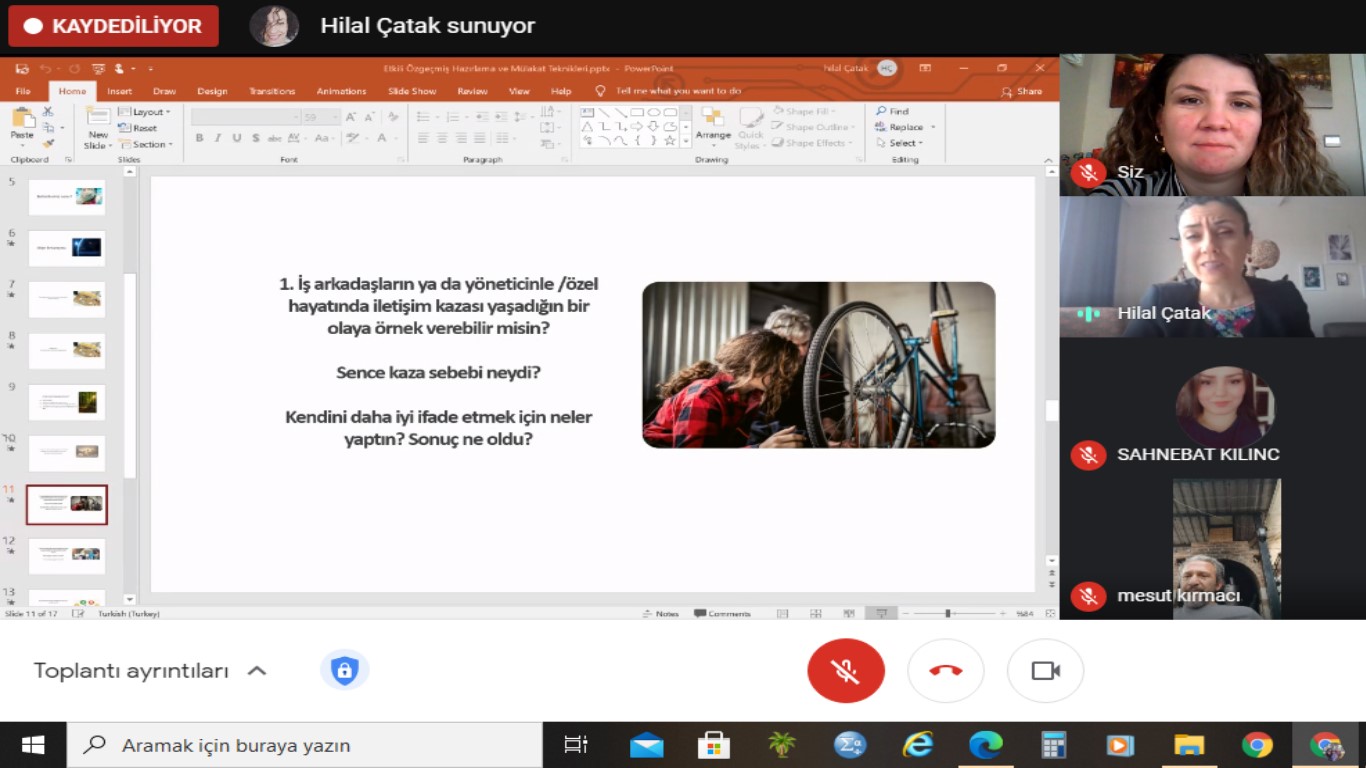Open Google Chrome from the taskbar
Viewport: 1366px width, 768px height.
point(1257,745)
